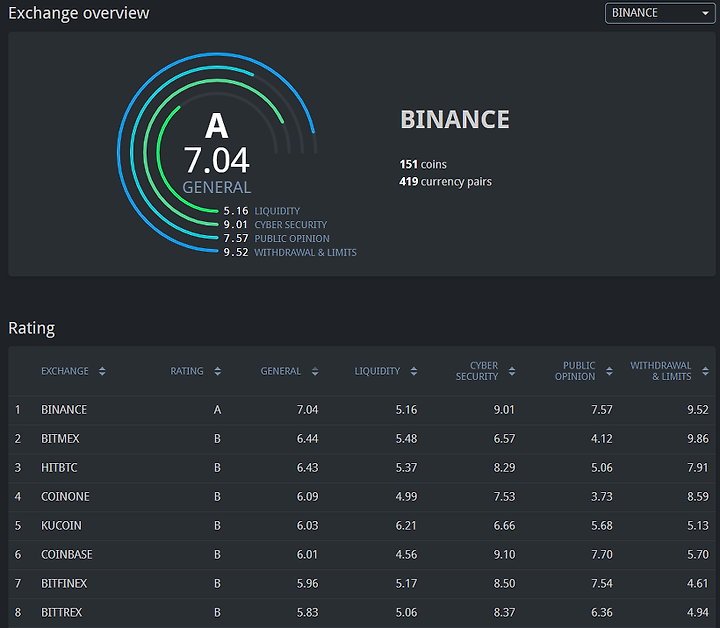
Task: Click the EXCHANGE column header label
Action: 65,371
